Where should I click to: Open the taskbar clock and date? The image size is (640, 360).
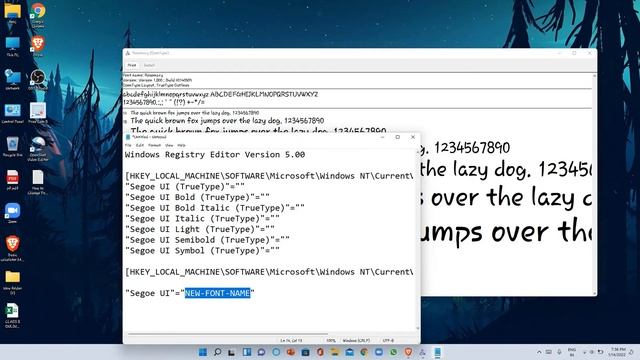coord(618,352)
